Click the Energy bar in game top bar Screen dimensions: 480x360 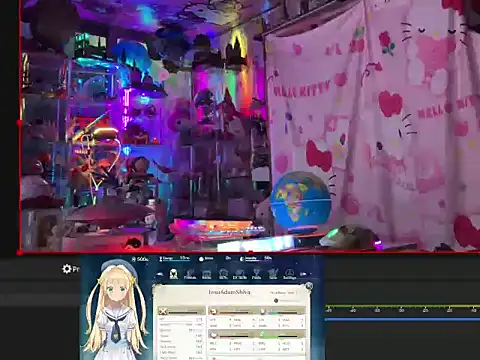pyautogui.click(x=174, y=258)
